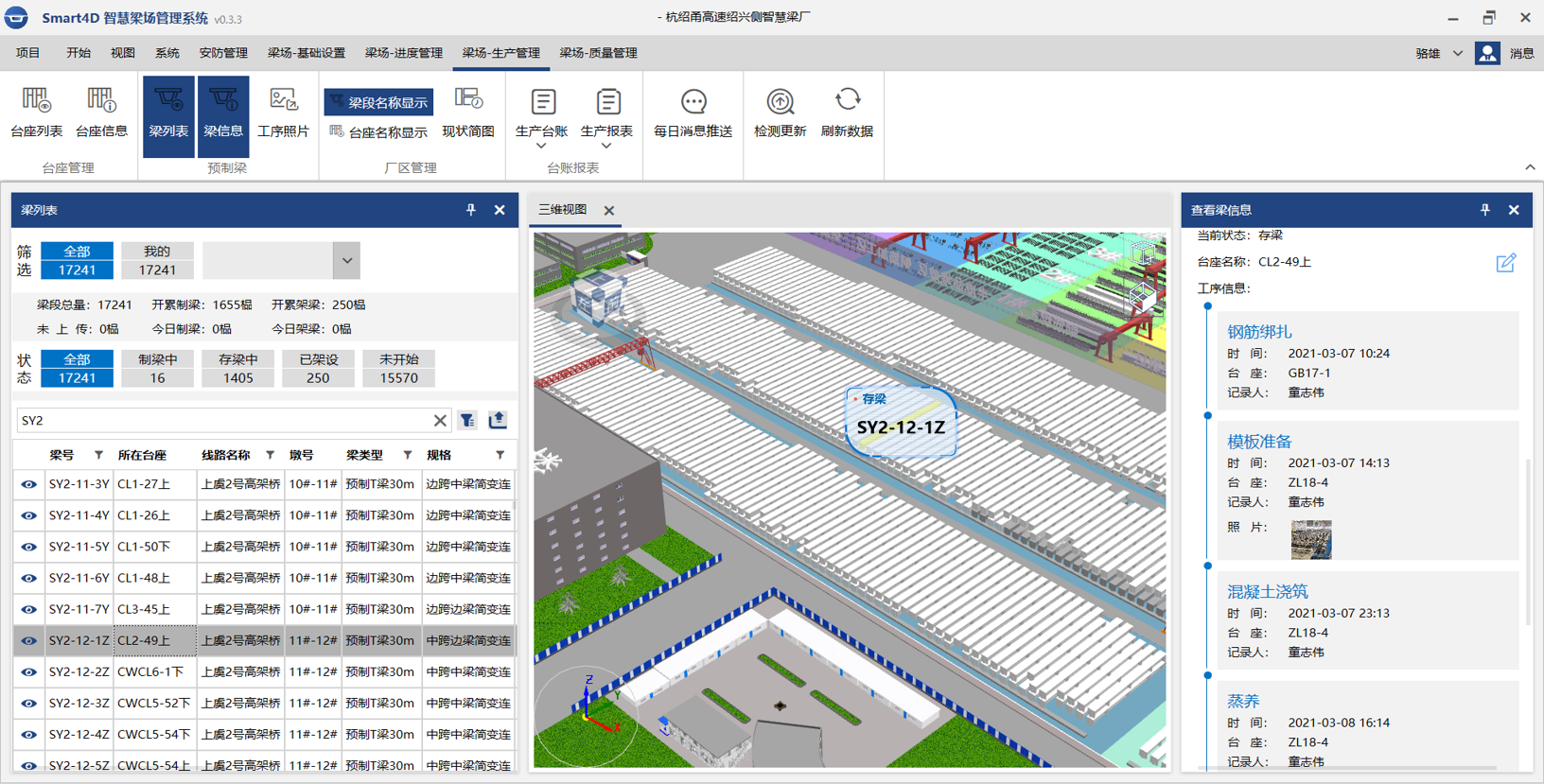The height and width of the screenshot is (784, 1544).
Task: Open the filter combo box dropdown
Action: 346,261
